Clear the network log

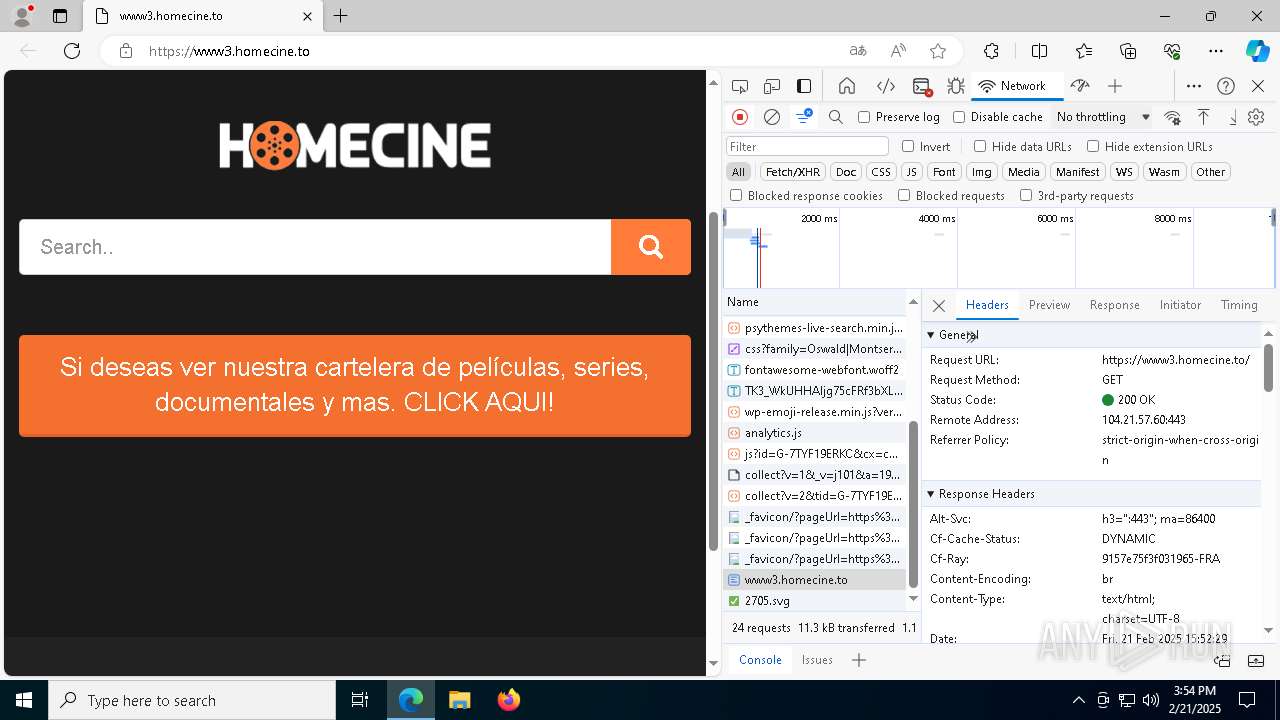[x=772, y=117]
